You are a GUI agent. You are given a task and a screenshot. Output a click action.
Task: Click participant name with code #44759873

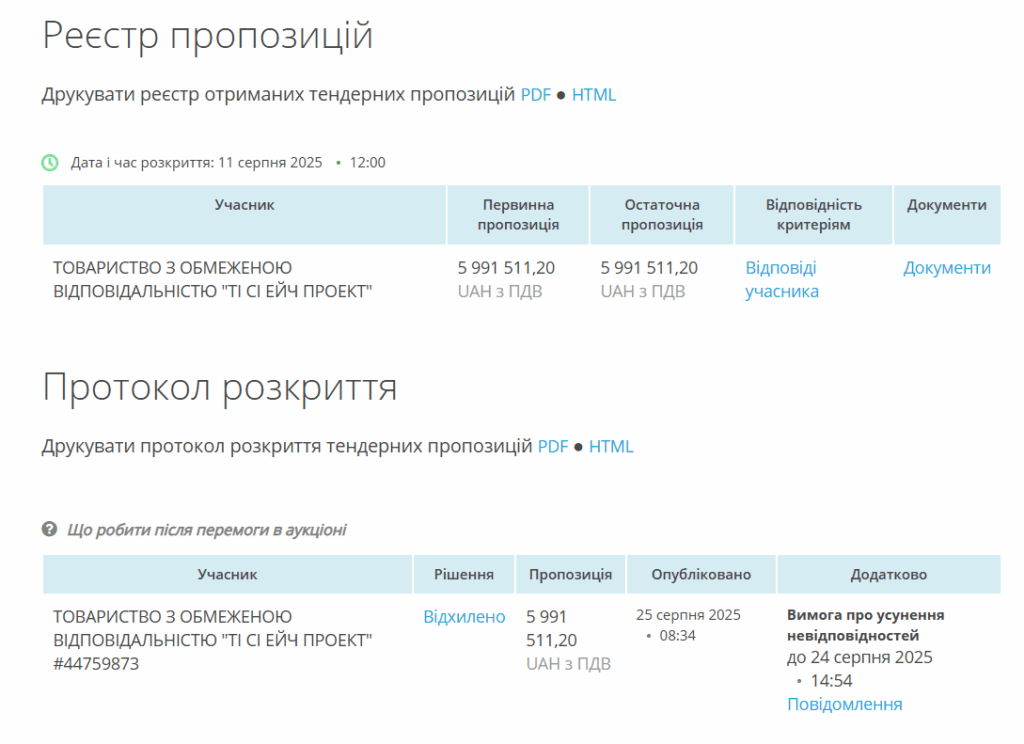pos(212,640)
